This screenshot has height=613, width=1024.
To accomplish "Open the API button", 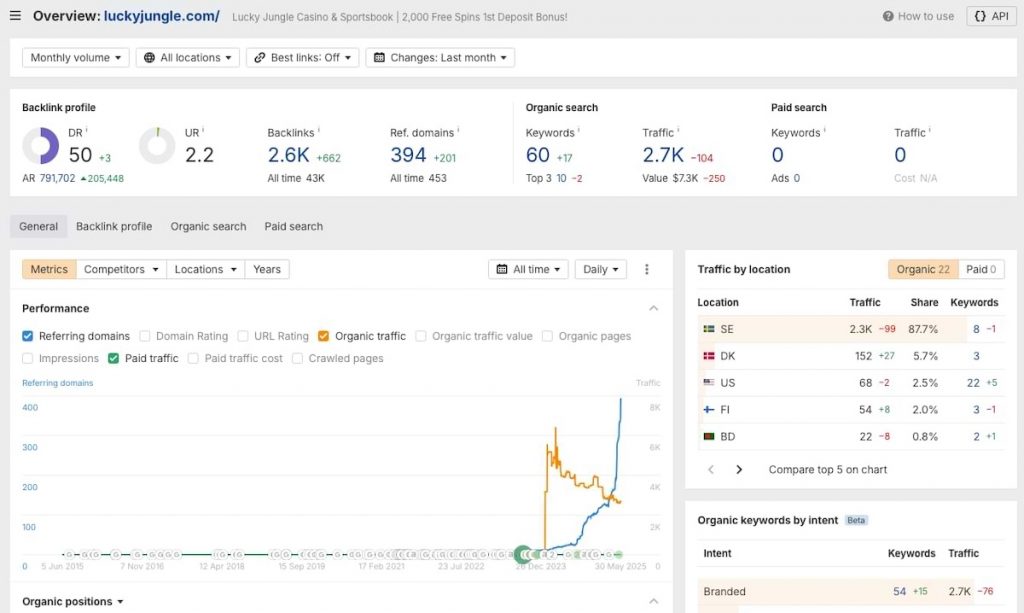I will coord(991,16).
